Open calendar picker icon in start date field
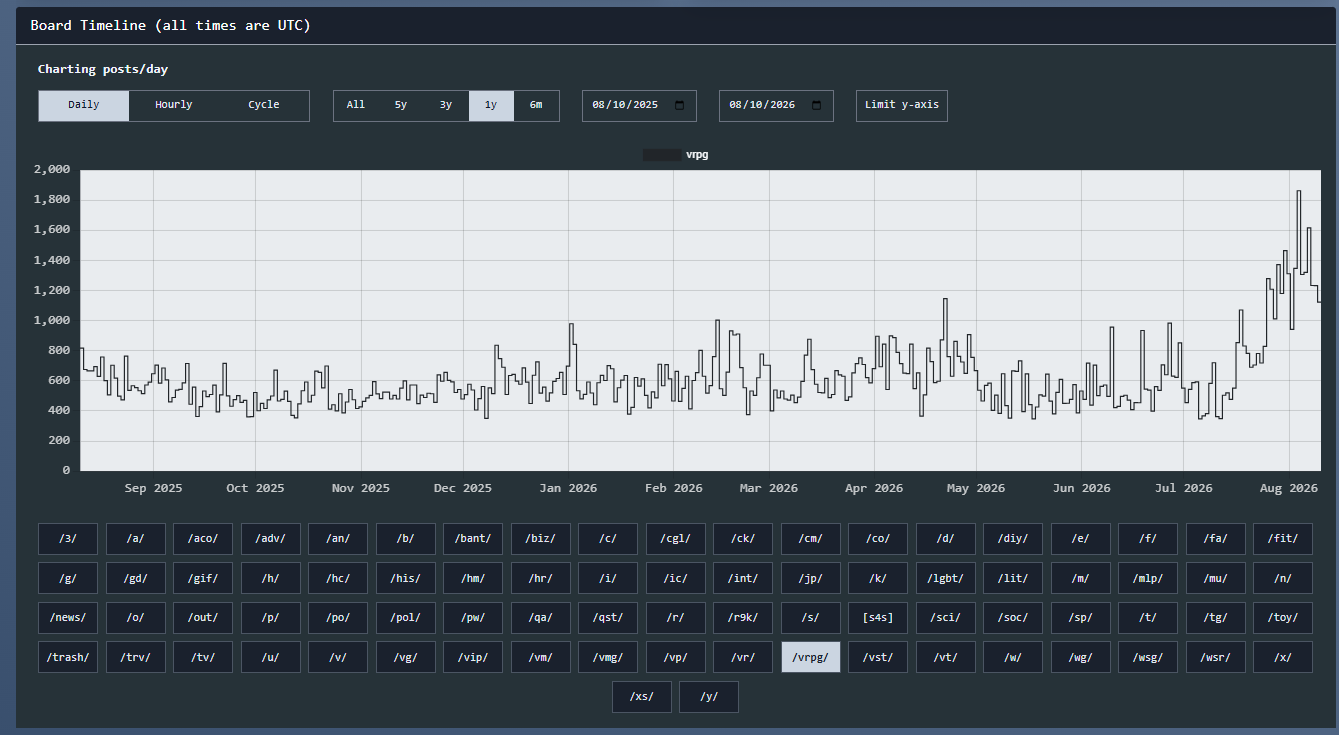 [680, 105]
